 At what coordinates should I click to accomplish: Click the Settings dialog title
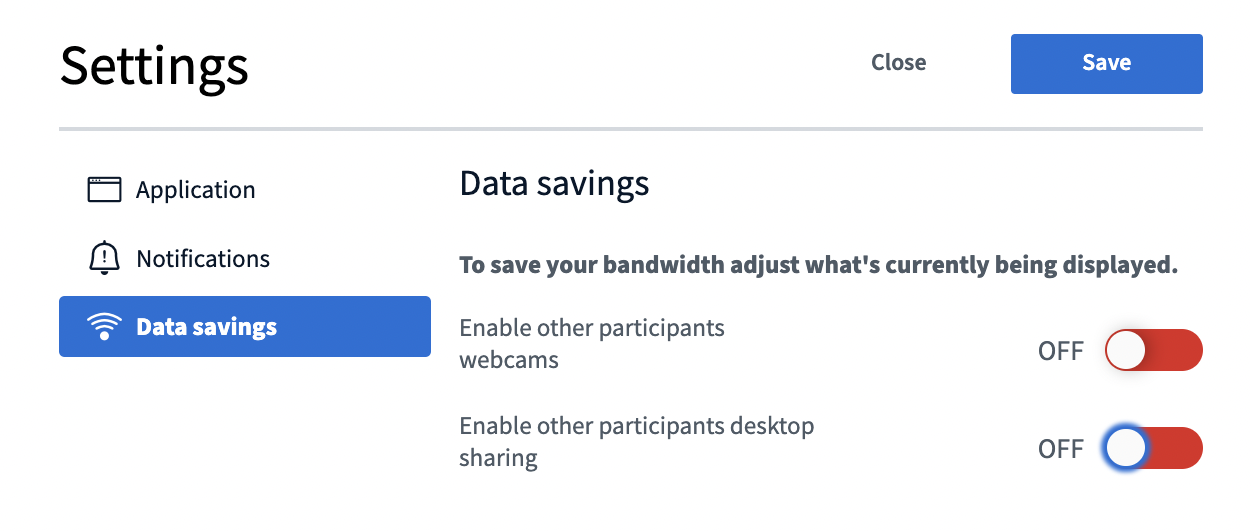pyautogui.click(x=154, y=66)
